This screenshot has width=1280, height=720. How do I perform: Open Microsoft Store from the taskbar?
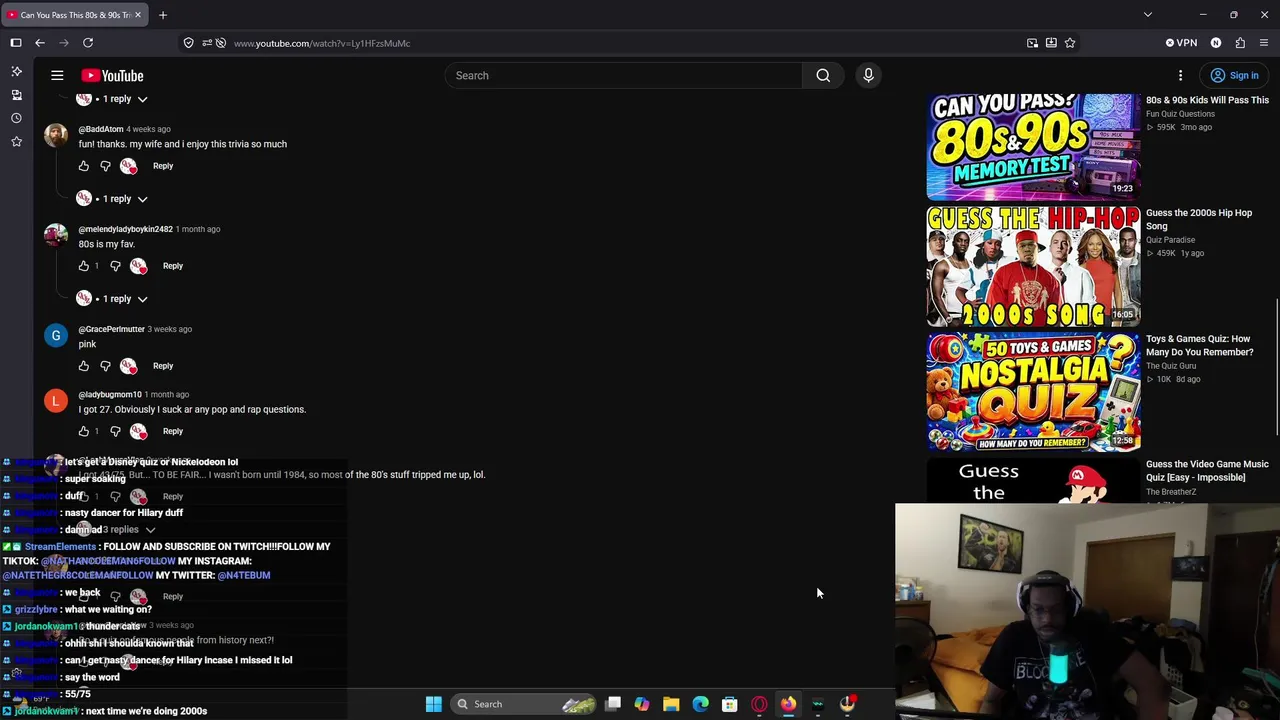pyautogui.click(x=730, y=704)
